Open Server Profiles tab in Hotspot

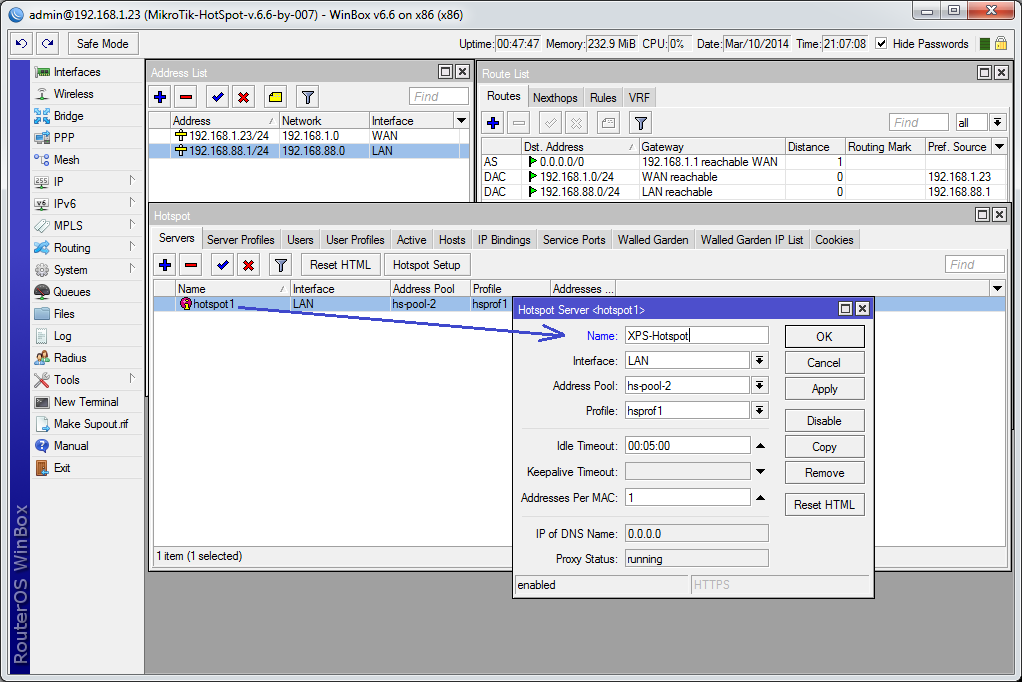pyautogui.click(x=241, y=240)
